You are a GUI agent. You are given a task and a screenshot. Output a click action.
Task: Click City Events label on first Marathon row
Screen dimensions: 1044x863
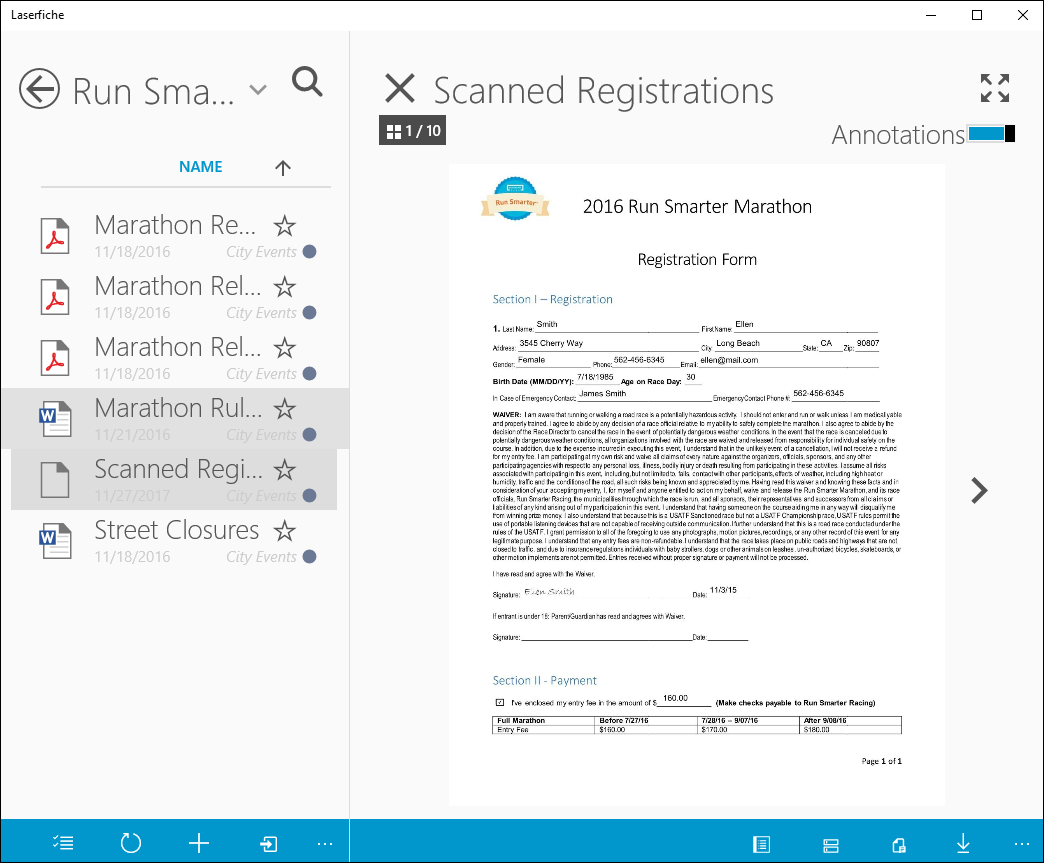[x=261, y=252]
